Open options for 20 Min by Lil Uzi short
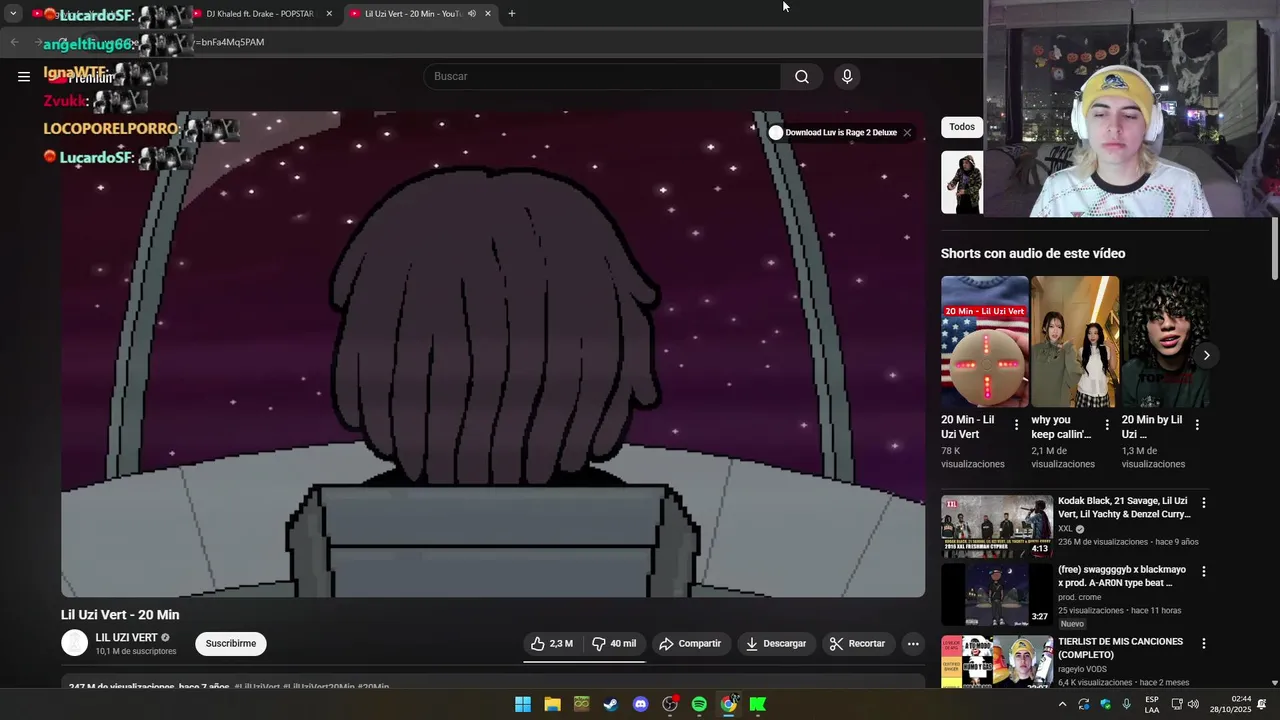1280x720 pixels. (1196, 425)
